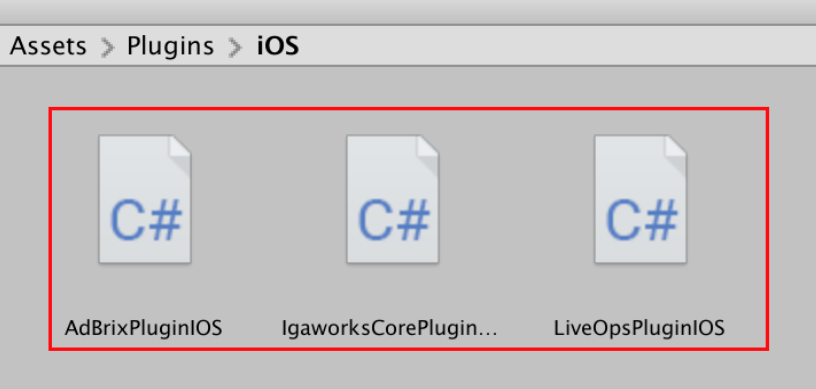816x389 pixels.
Task: Click chevron arrow between Plugins and iOS
Action: click(235, 47)
